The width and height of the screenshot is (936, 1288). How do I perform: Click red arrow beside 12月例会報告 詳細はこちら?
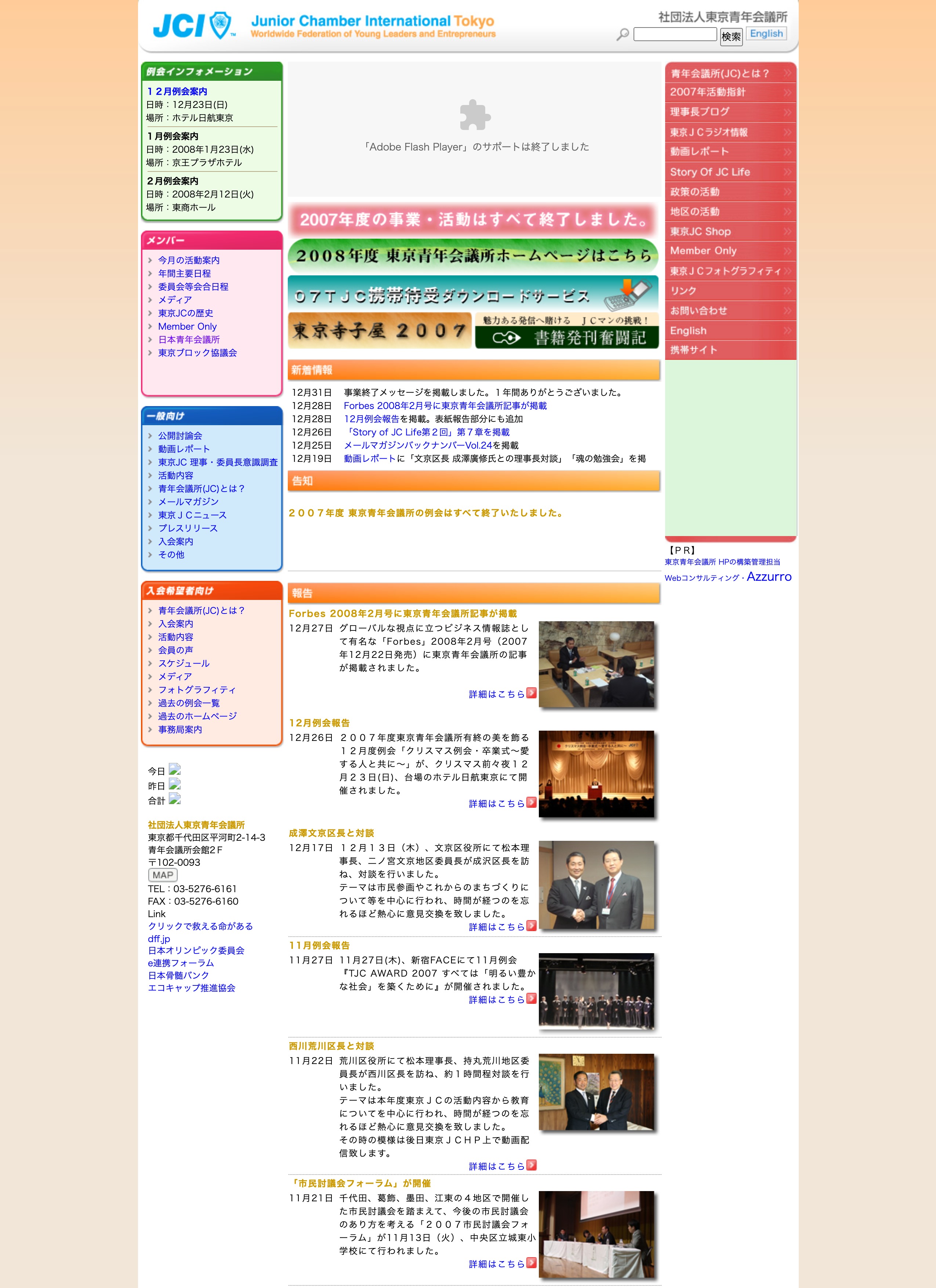pyautogui.click(x=531, y=803)
